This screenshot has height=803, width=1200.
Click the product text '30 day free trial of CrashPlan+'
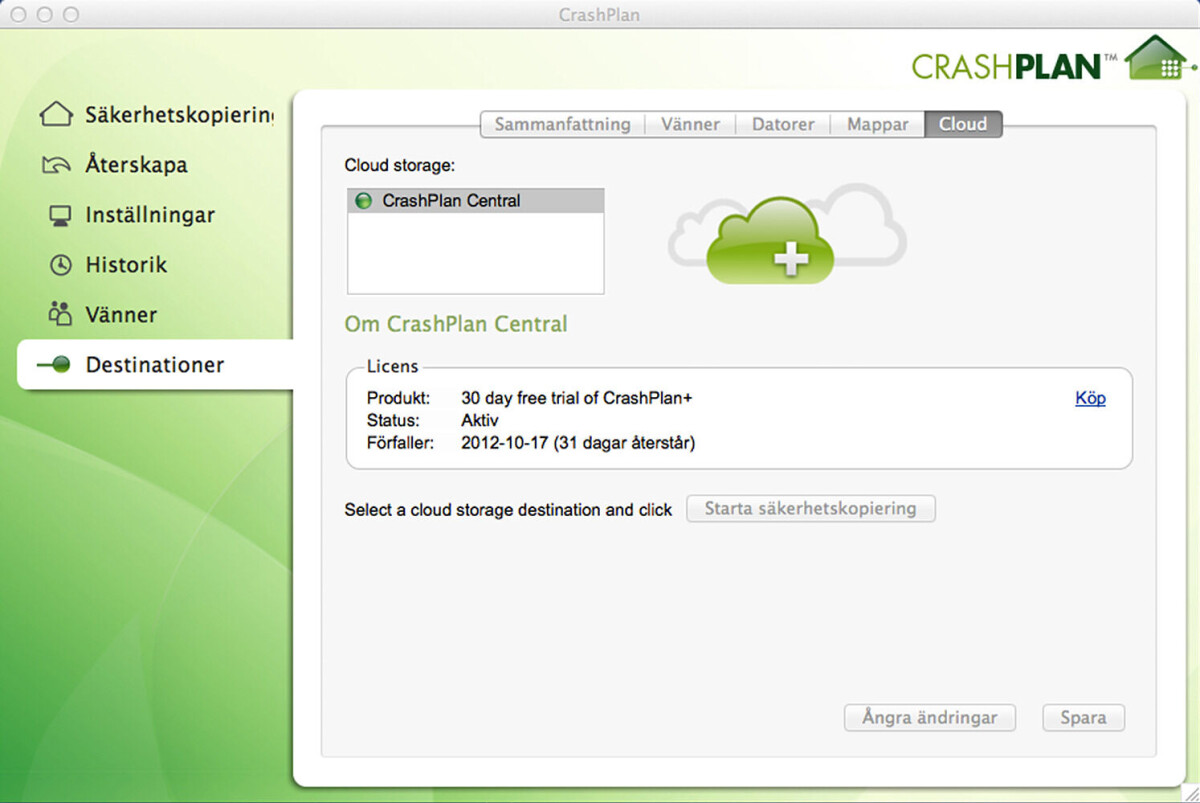577,398
